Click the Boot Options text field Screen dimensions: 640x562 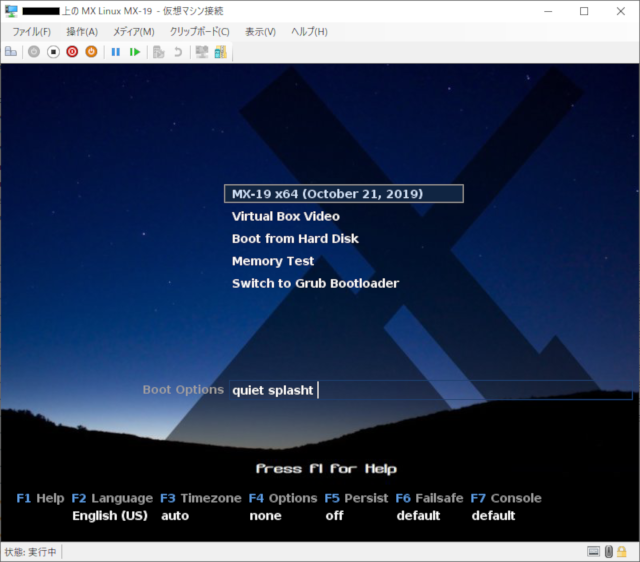(431, 390)
